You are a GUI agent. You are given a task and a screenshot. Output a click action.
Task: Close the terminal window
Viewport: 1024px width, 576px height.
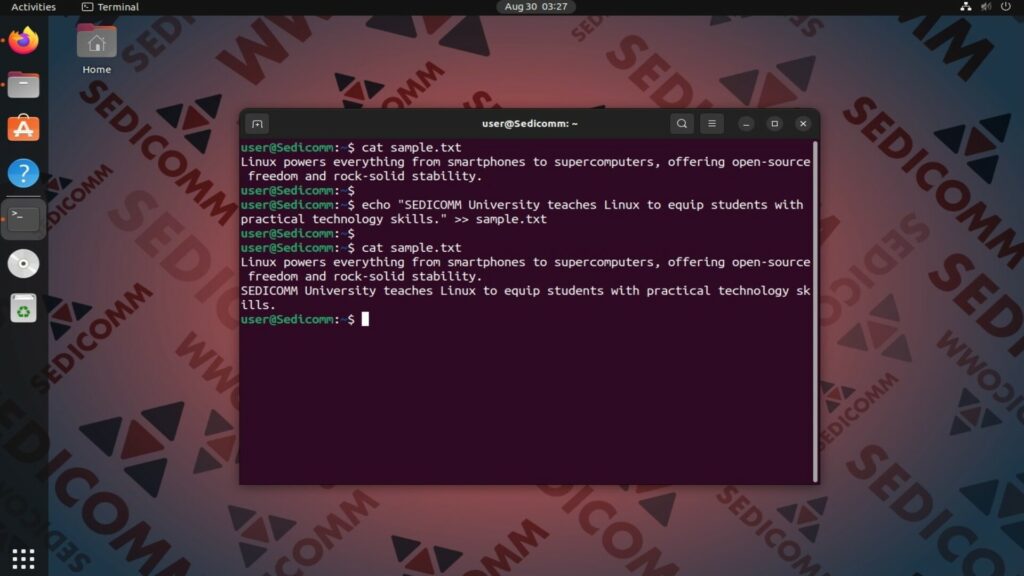pos(803,123)
